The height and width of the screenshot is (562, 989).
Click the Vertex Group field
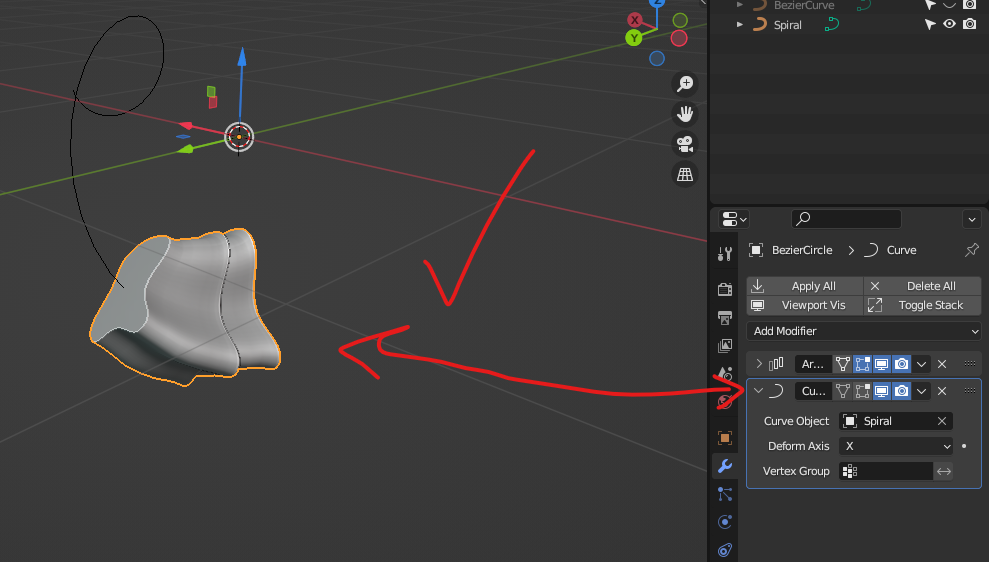pos(886,471)
